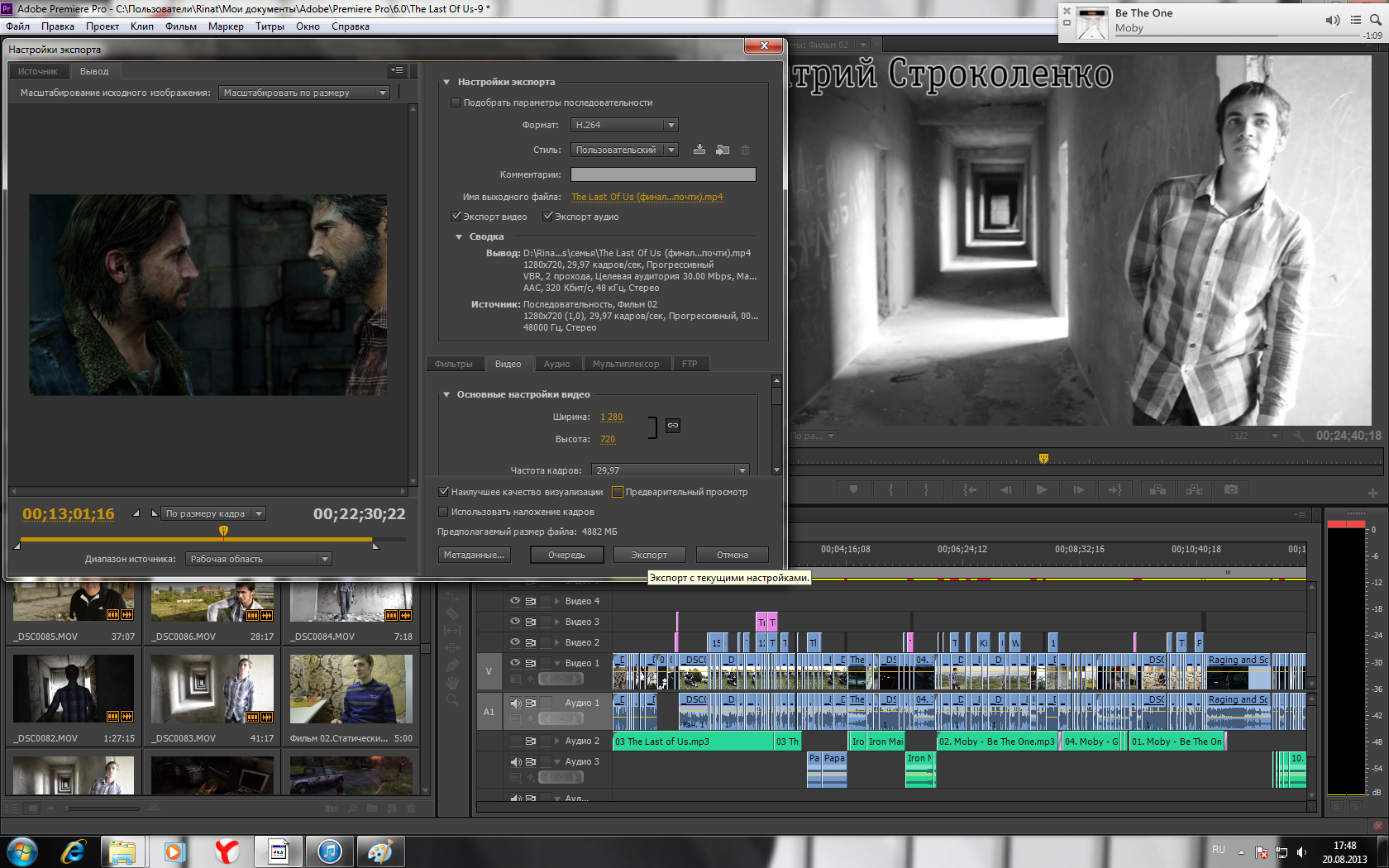Image resolution: width=1389 pixels, height=868 pixels.
Task: Select the Hand tool in tools panel
Action: 452,683
